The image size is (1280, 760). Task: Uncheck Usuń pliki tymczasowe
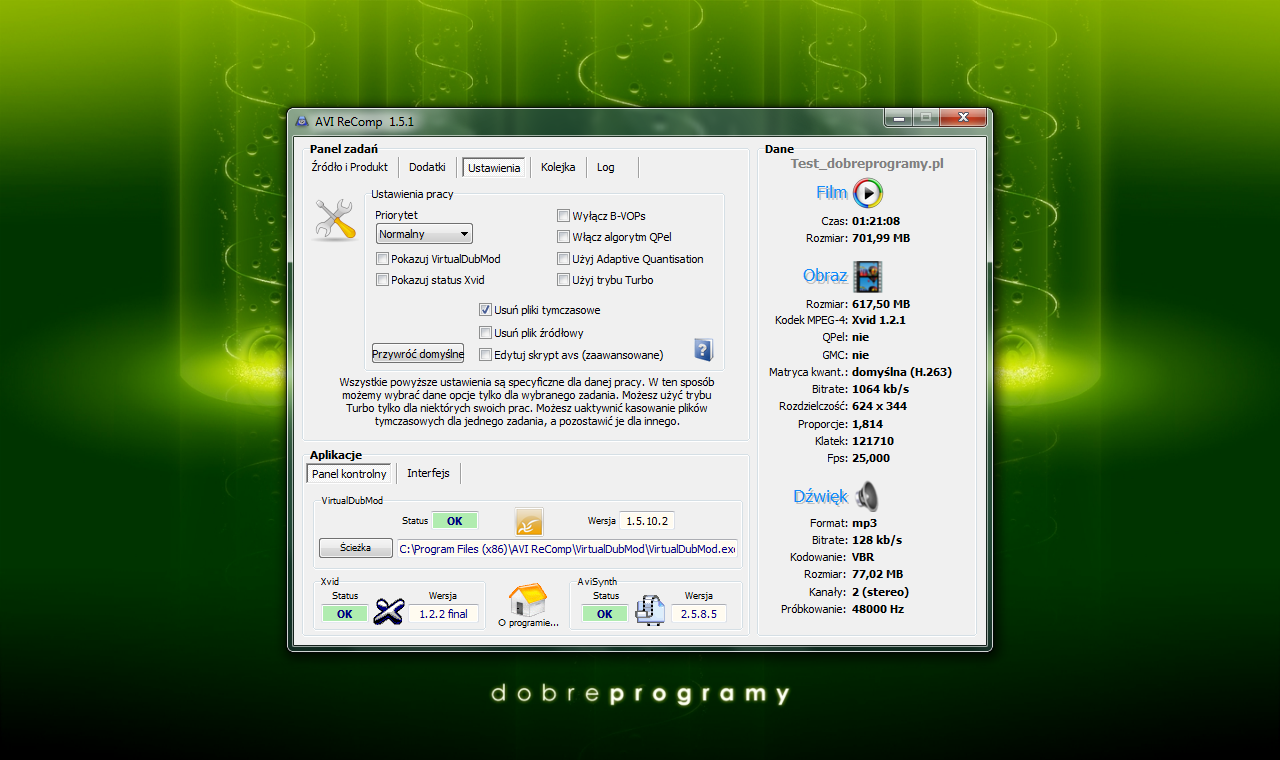coord(485,310)
